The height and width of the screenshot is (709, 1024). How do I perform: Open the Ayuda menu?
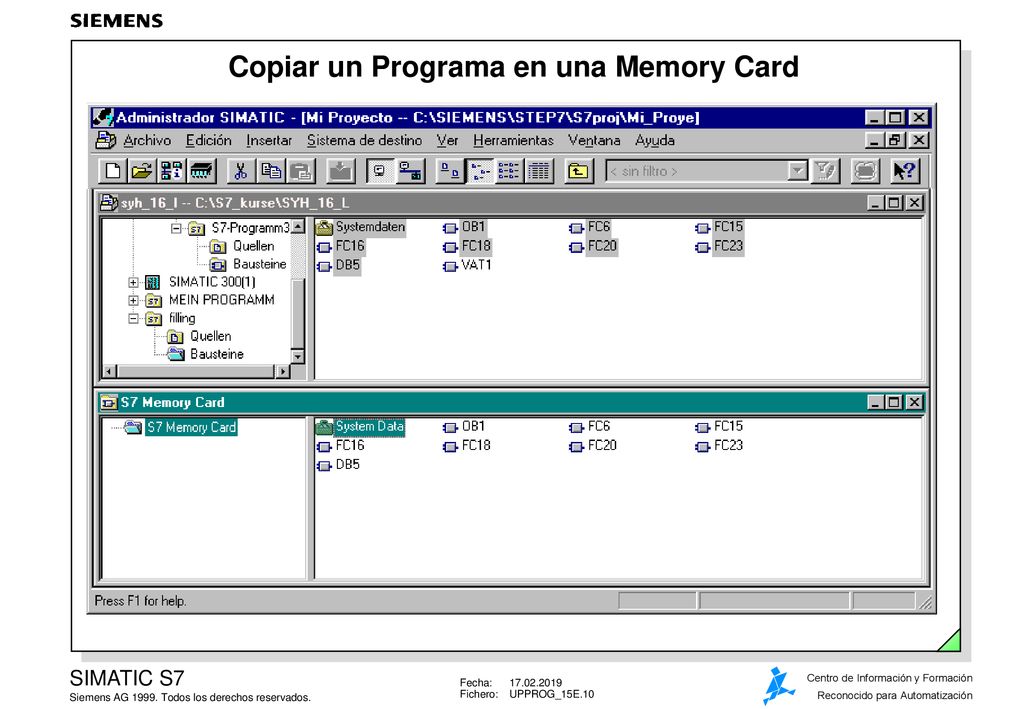pos(654,140)
